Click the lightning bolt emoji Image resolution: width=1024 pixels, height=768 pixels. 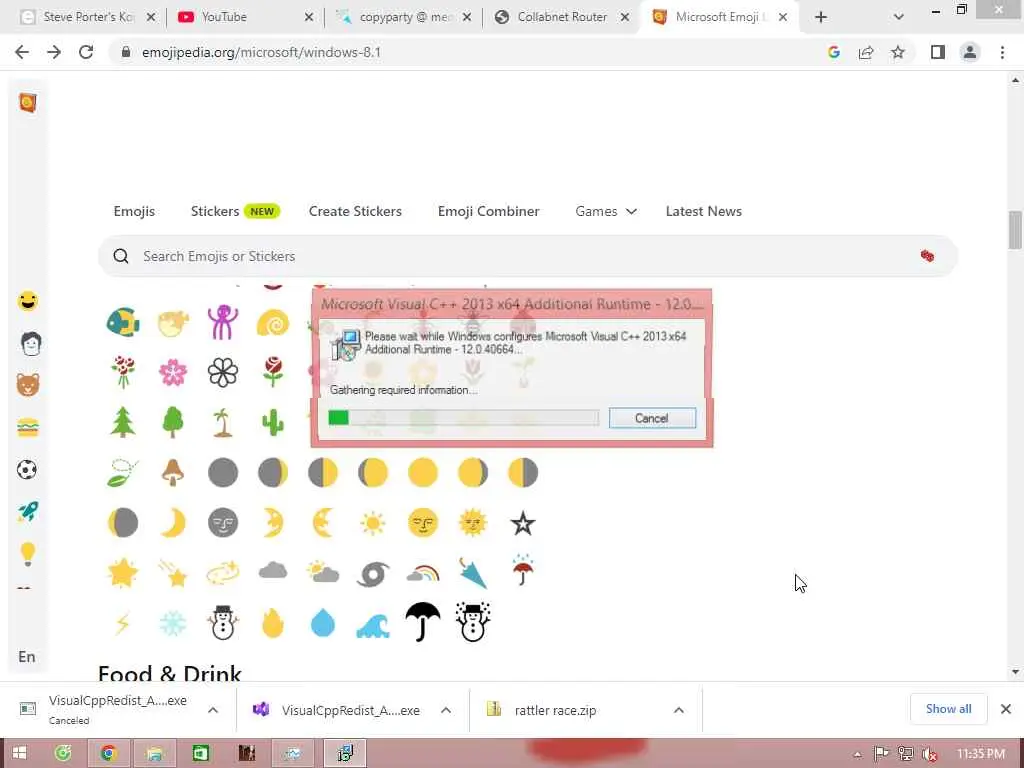point(123,624)
